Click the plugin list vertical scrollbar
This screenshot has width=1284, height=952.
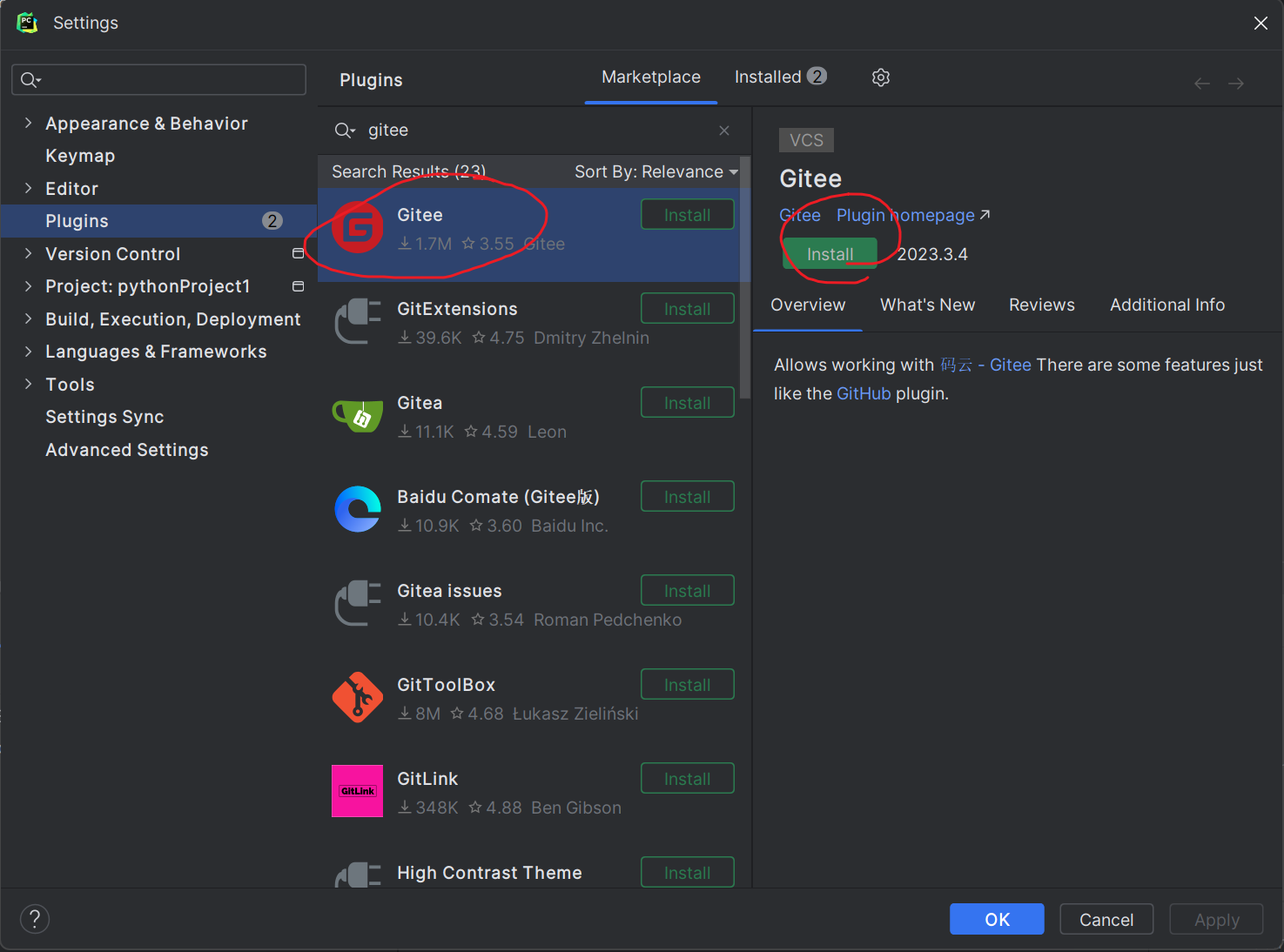(x=745, y=277)
